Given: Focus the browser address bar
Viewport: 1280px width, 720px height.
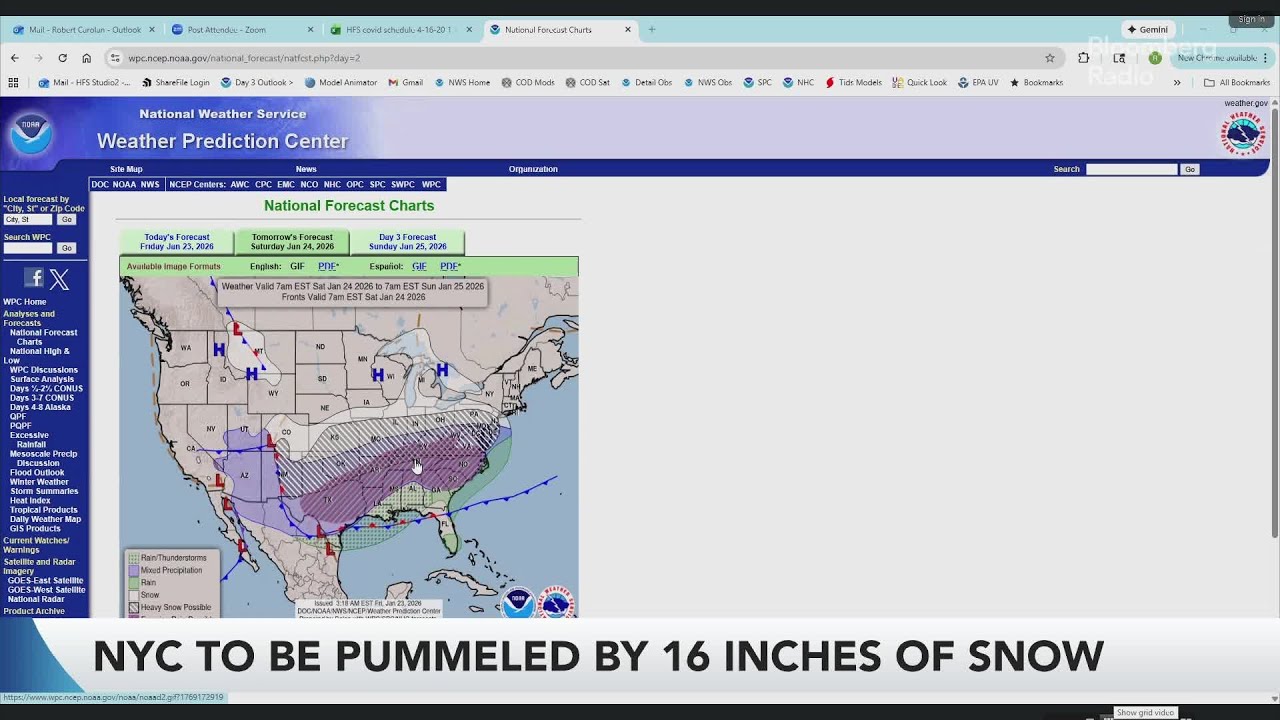Looking at the screenshot, I should tap(580, 58).
